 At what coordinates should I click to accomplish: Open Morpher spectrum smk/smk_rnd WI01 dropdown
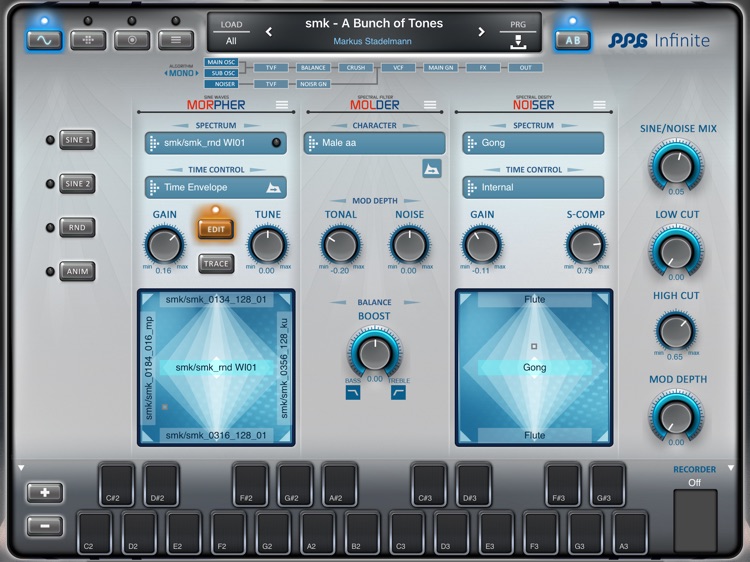point(216,143)
